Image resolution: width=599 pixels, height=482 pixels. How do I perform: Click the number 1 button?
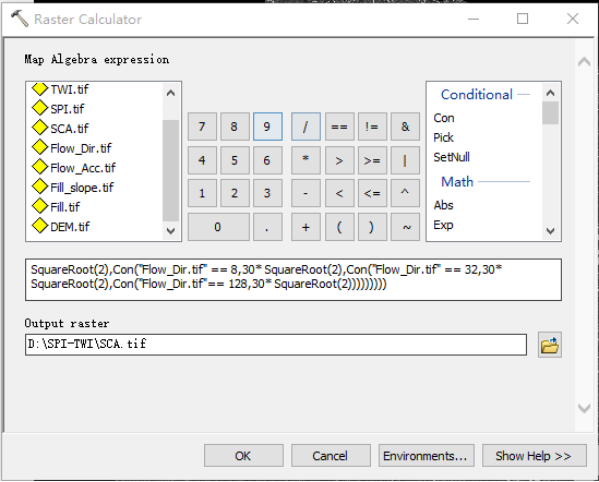pos(202,193)
